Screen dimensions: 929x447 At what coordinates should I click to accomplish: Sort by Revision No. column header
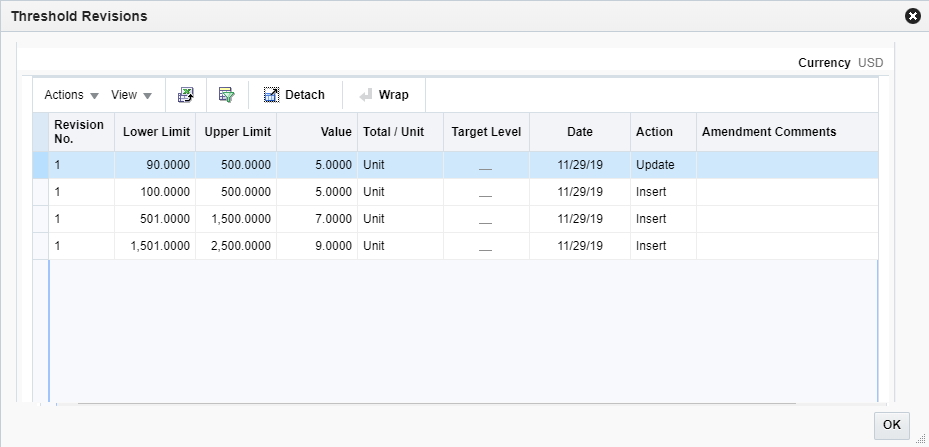pyautogui.click(x=81, y=132)
